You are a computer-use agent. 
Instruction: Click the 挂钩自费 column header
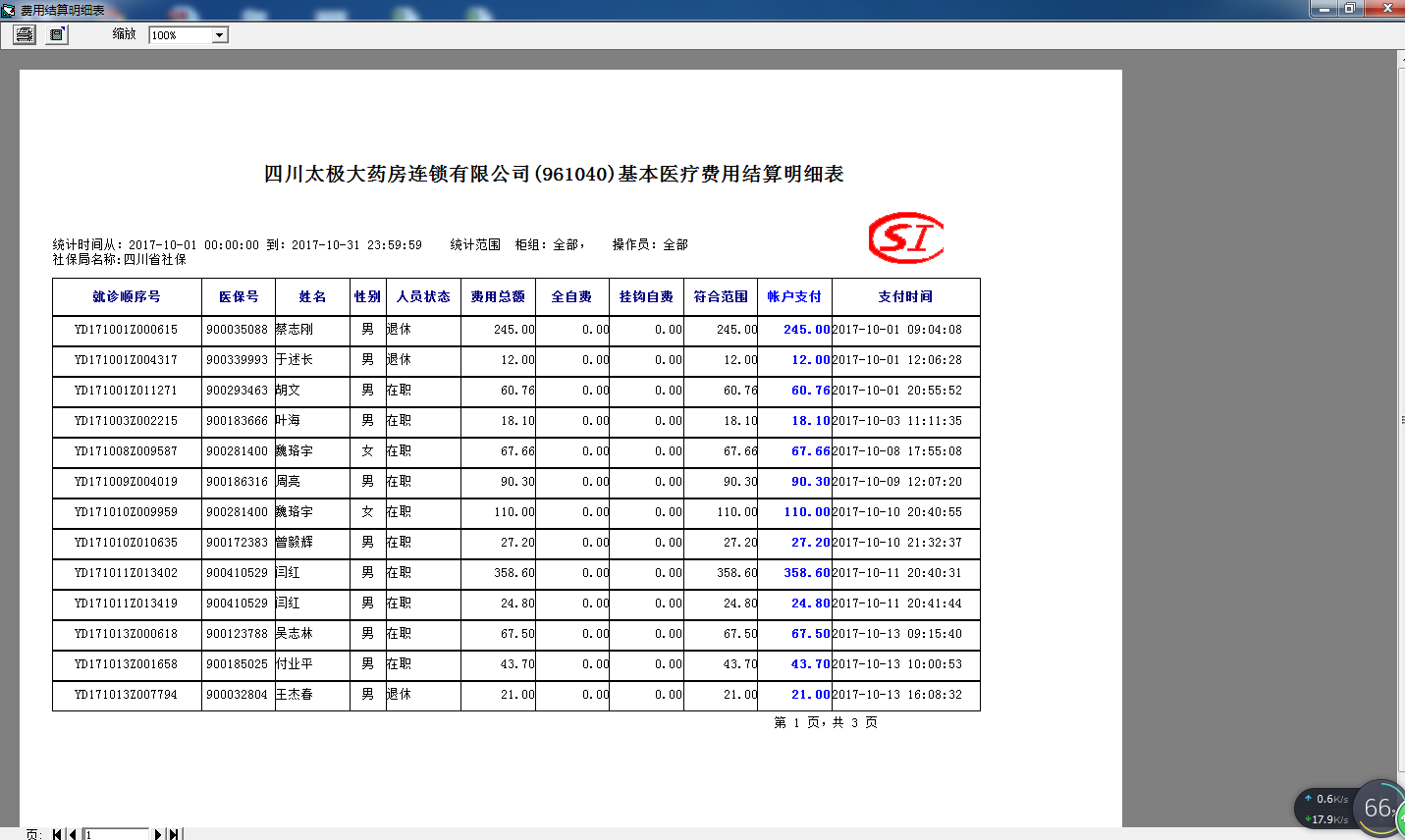pyautogui.click(x=646, y=296)
